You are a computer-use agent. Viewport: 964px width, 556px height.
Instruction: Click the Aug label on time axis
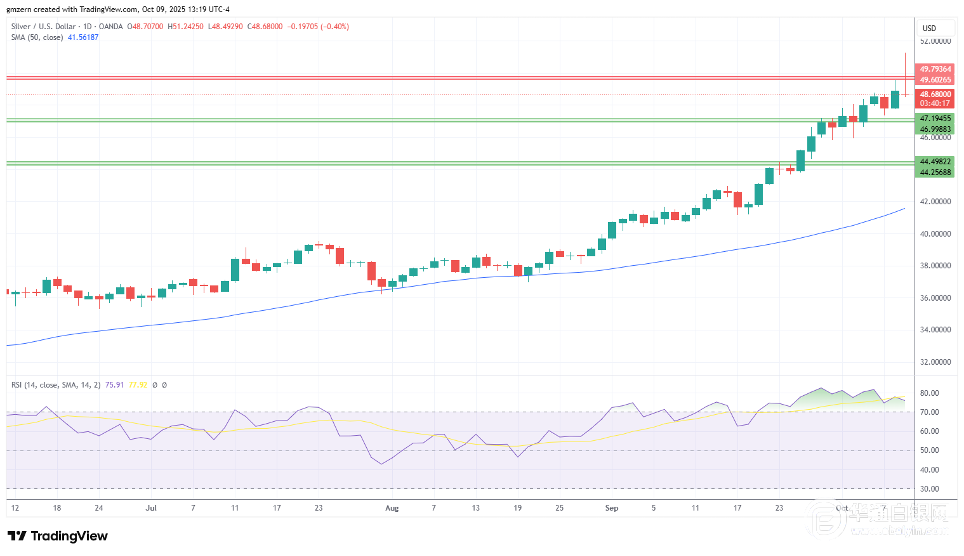[391, 507]
